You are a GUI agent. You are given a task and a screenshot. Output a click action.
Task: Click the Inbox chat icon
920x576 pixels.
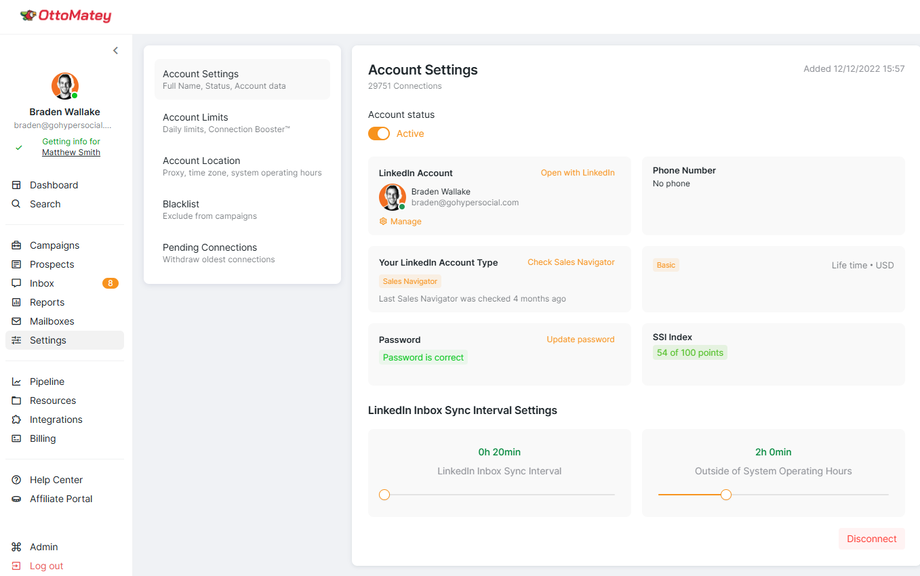click(x=16, y=283)
